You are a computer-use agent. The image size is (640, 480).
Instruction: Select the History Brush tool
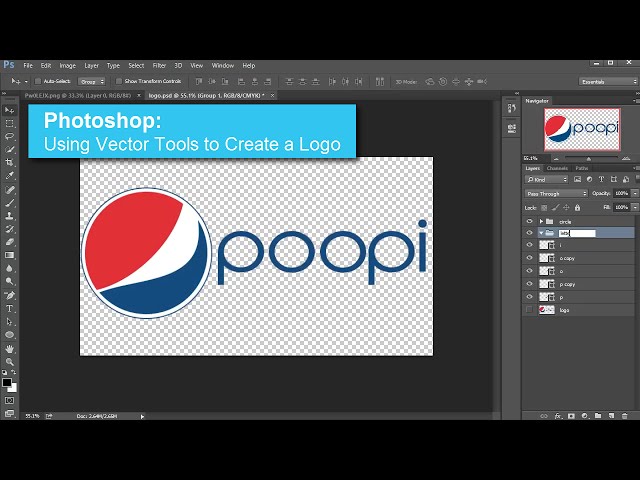[x=9, y=229]
